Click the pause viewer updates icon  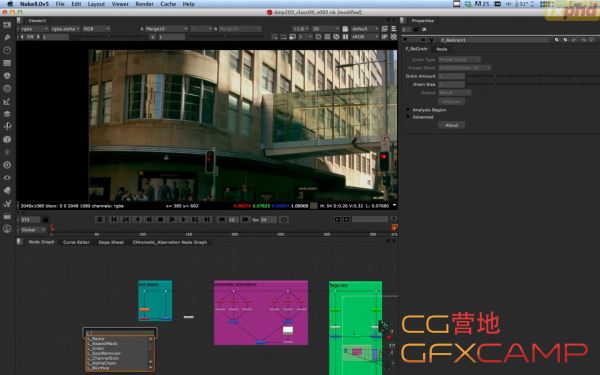point(346,37)
